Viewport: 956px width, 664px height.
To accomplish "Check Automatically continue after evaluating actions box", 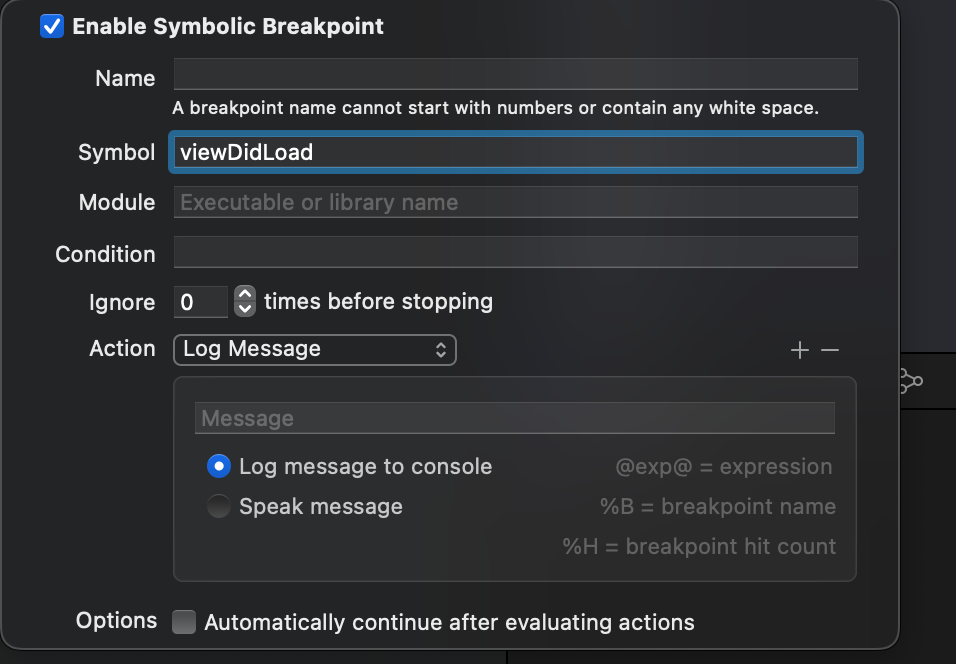I will (184, 622).
